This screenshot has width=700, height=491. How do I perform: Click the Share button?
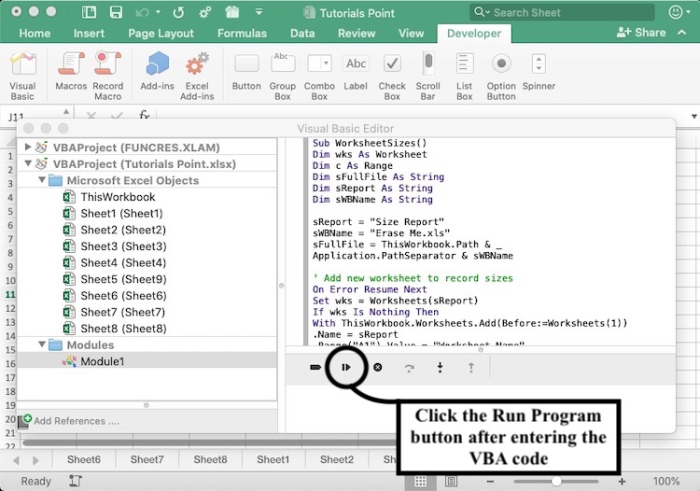pyautogui.click(x=641, y=32)
